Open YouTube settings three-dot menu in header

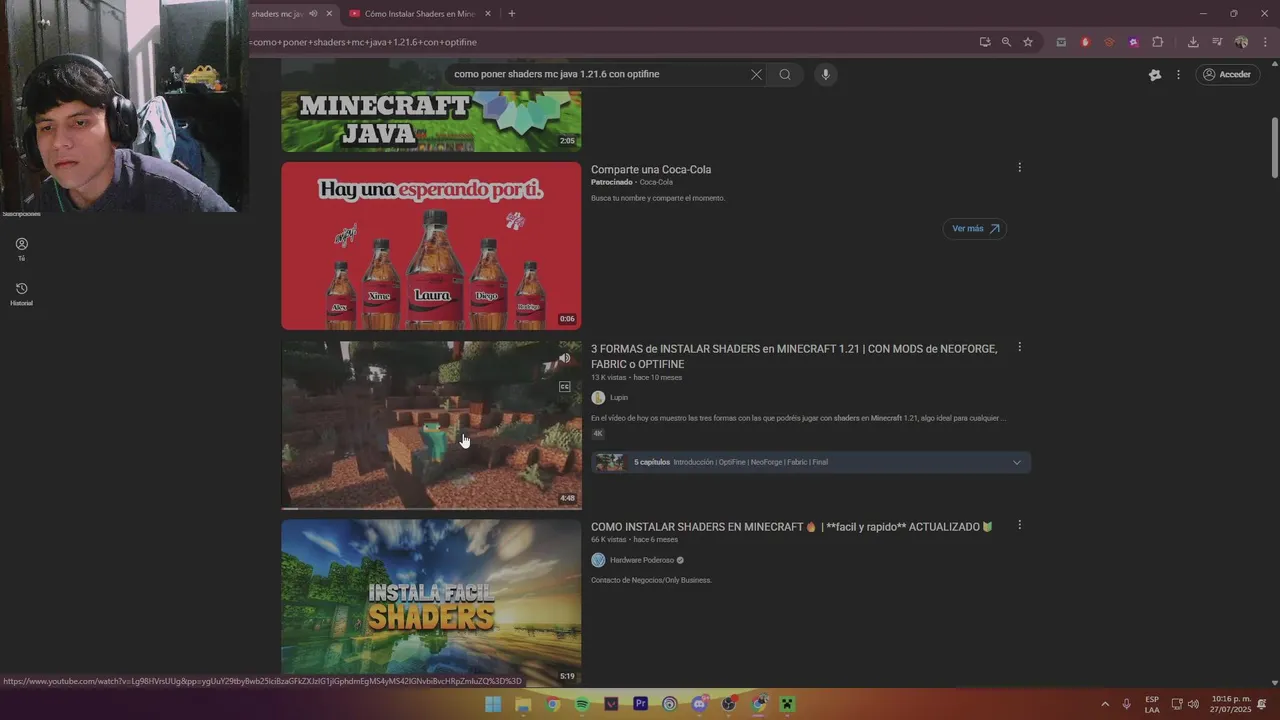coord(1178,74)
